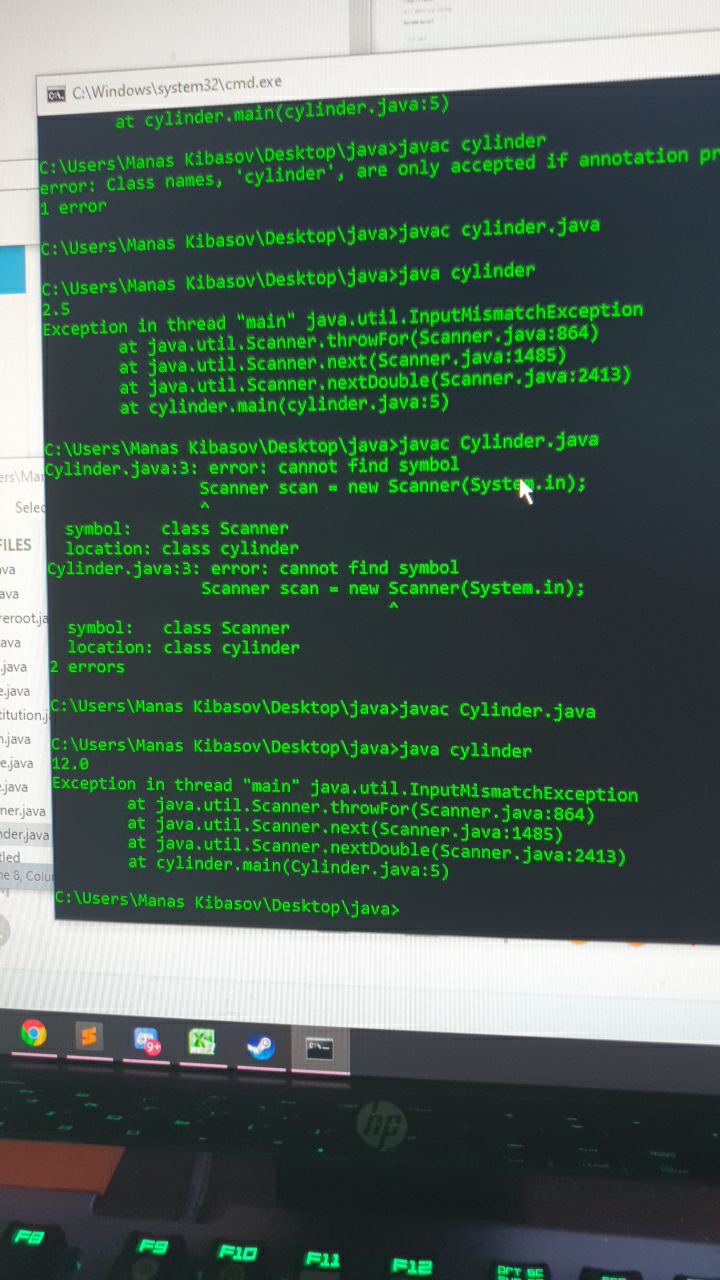Open Google Chrome from the taskbar

click(34, 1033)
